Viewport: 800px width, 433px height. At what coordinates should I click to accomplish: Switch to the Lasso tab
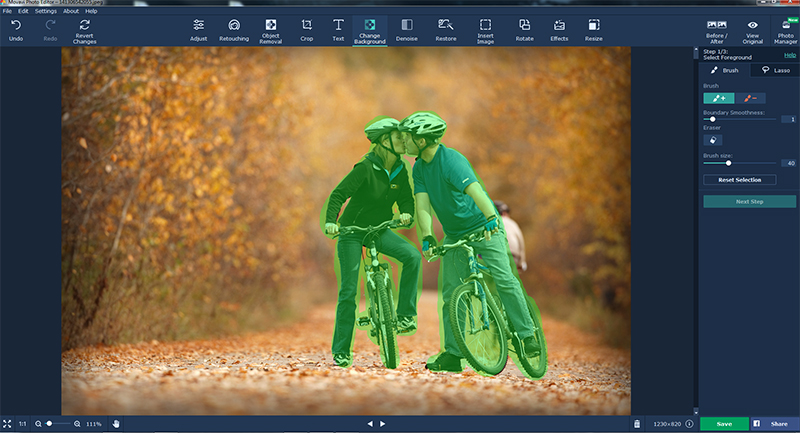[775, 70]
